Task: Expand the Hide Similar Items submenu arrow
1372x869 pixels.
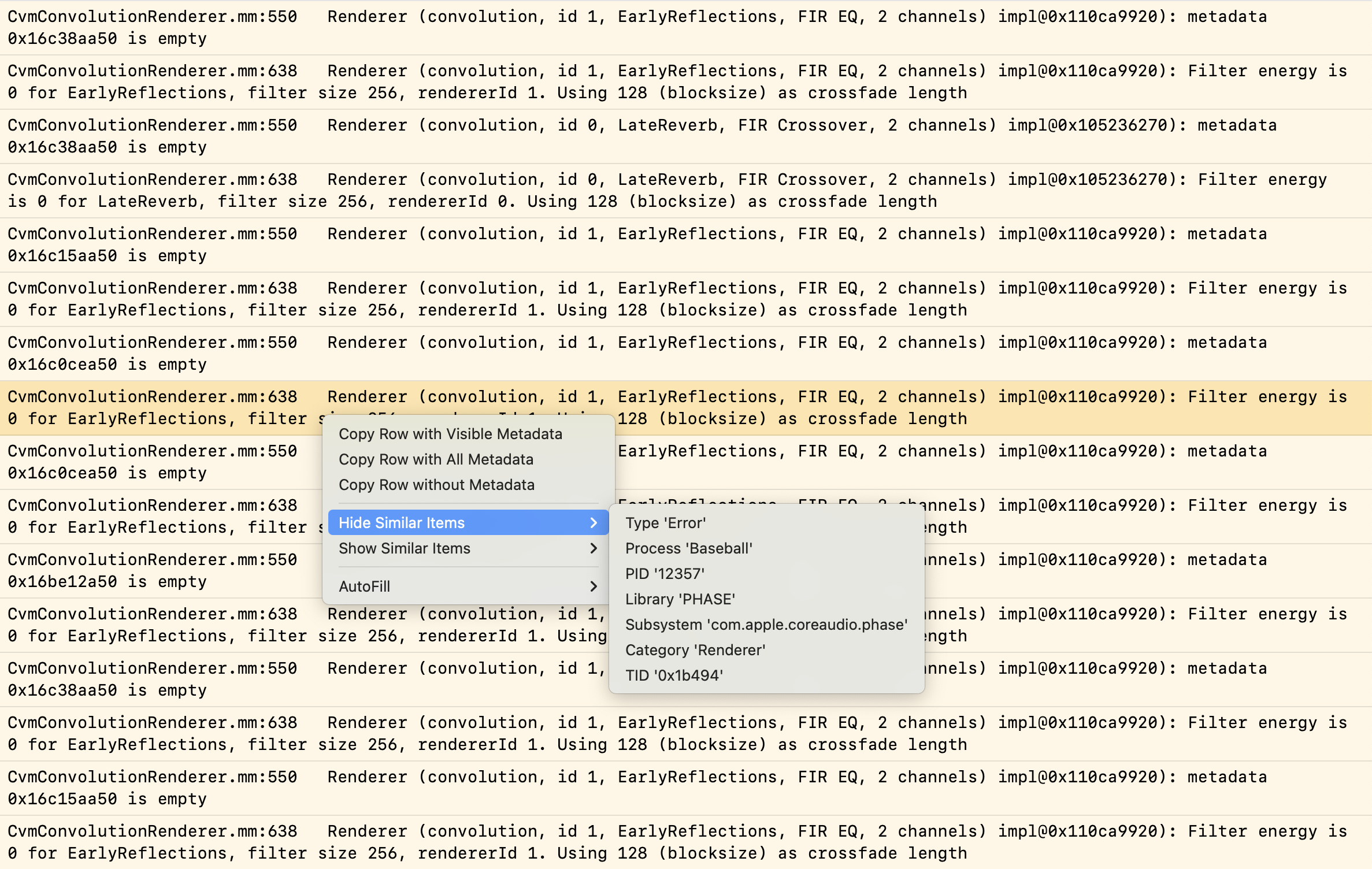Action: [x=593, y=523]
